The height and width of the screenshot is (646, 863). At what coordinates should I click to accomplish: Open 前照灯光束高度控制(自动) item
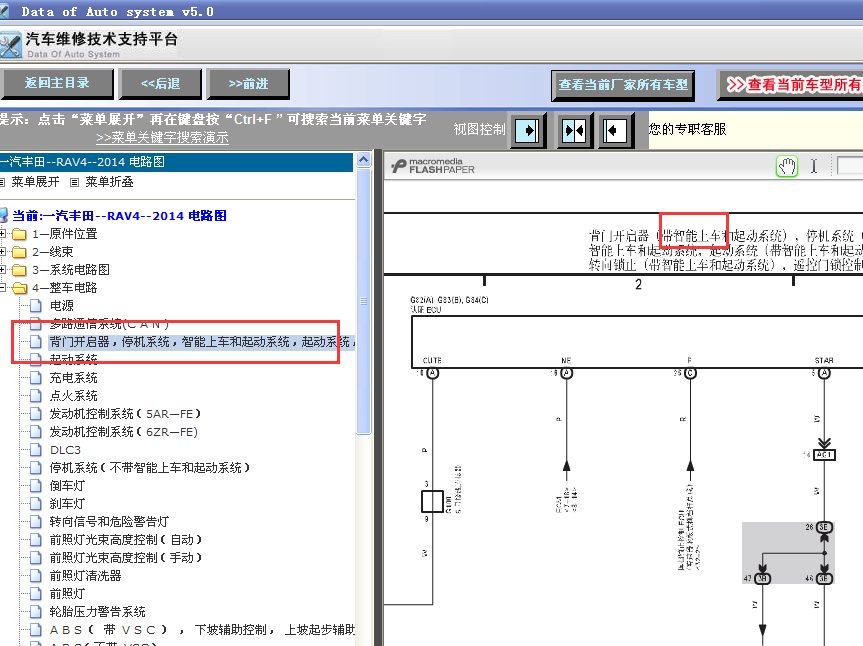point(126,540)
